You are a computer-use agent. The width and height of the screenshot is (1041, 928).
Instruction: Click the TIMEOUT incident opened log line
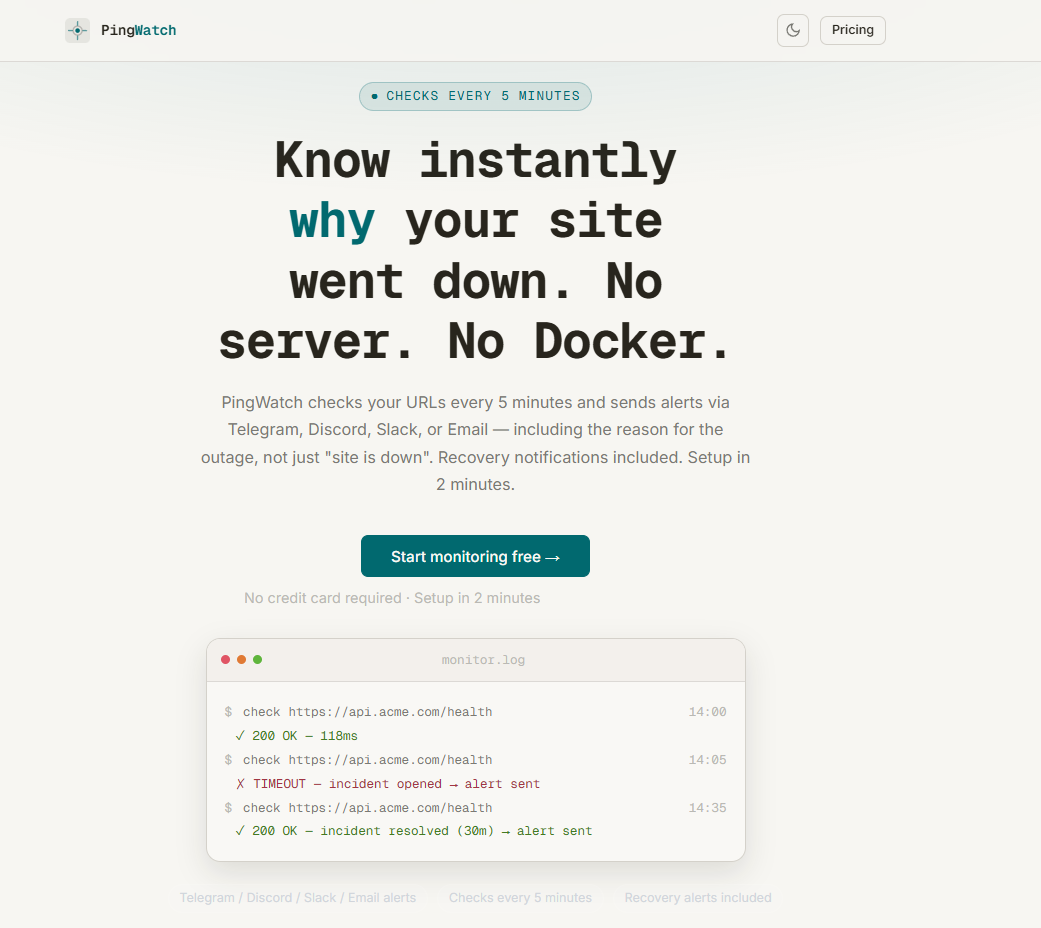pyautogui.click(x=388, y=784)
